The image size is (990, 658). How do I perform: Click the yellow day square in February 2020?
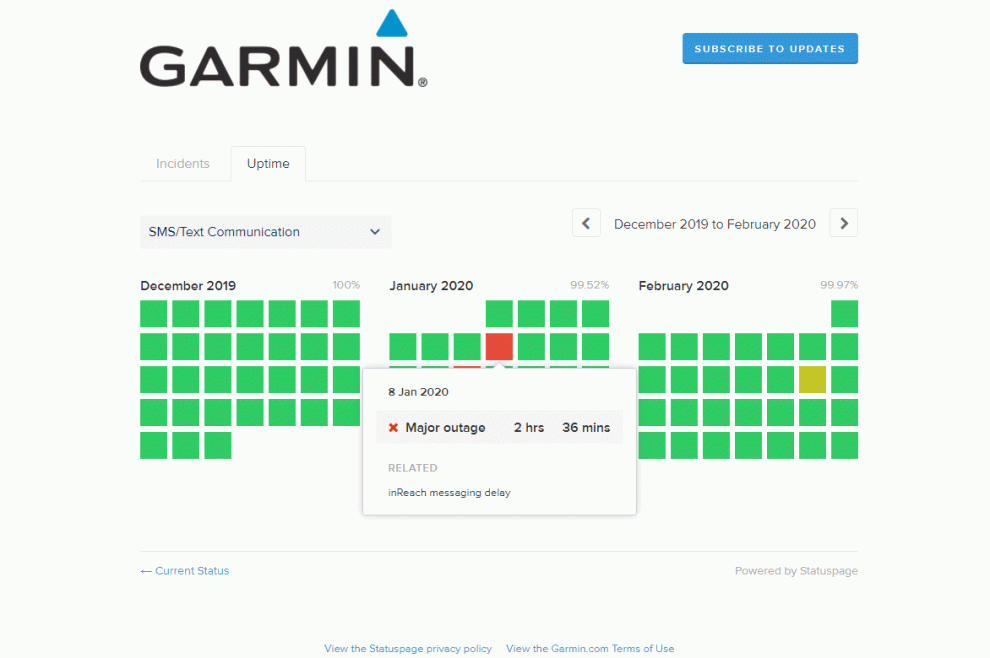[x=812, y=380]
